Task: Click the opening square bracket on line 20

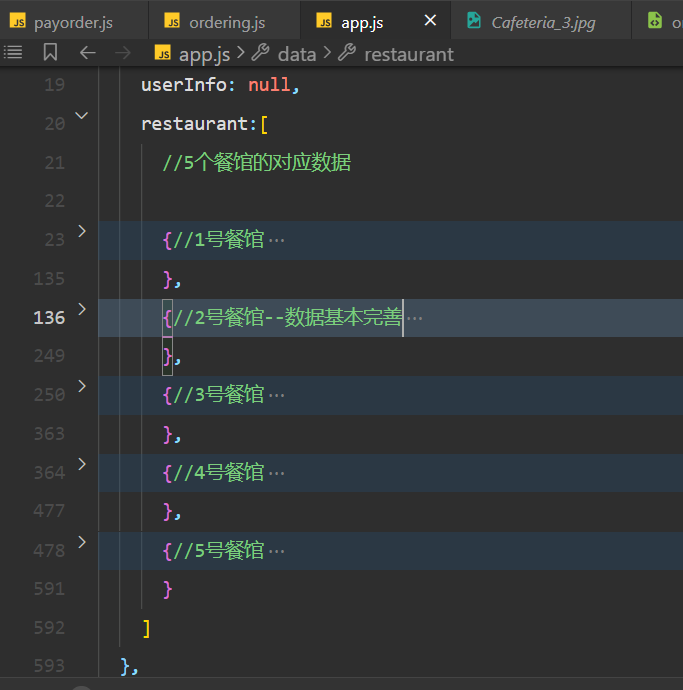Action: (264, 125)
